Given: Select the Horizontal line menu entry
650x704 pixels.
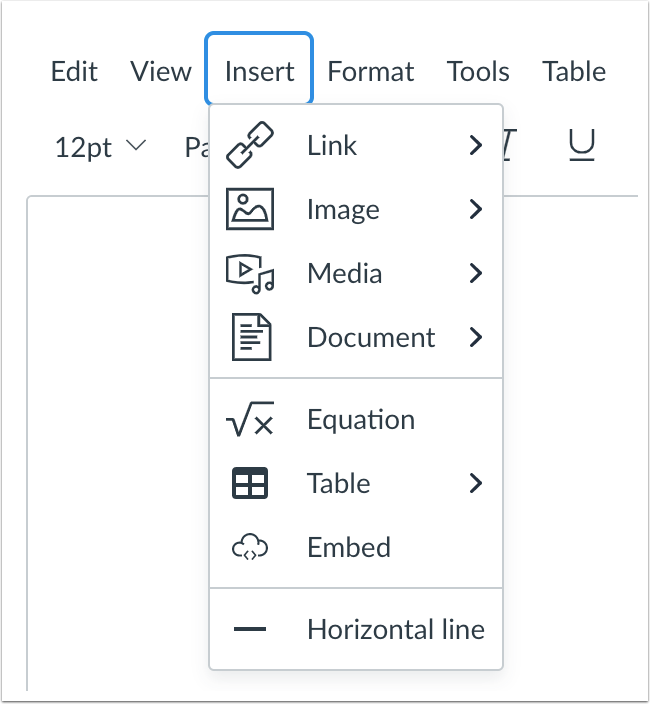Looking at the screenshot, I should pos(395,630).
